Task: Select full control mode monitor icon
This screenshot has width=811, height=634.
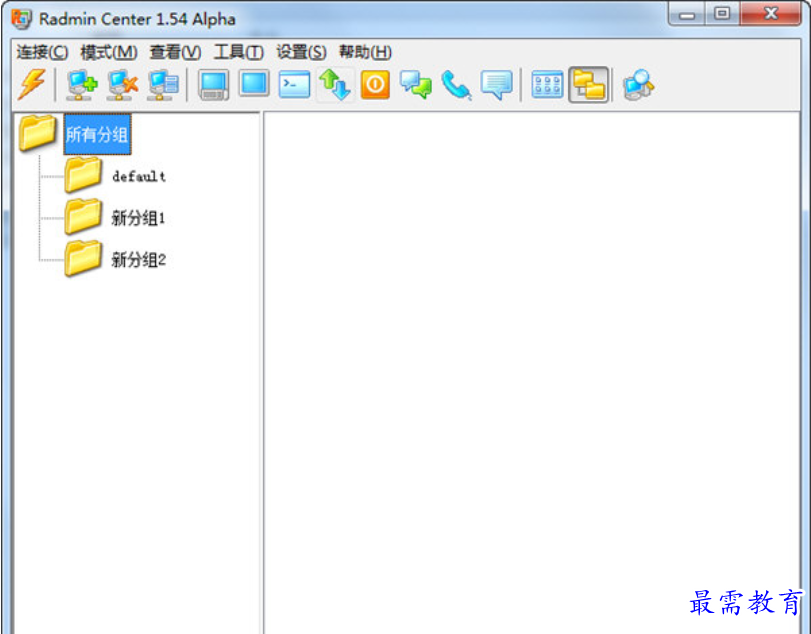Action: [214, 85]
